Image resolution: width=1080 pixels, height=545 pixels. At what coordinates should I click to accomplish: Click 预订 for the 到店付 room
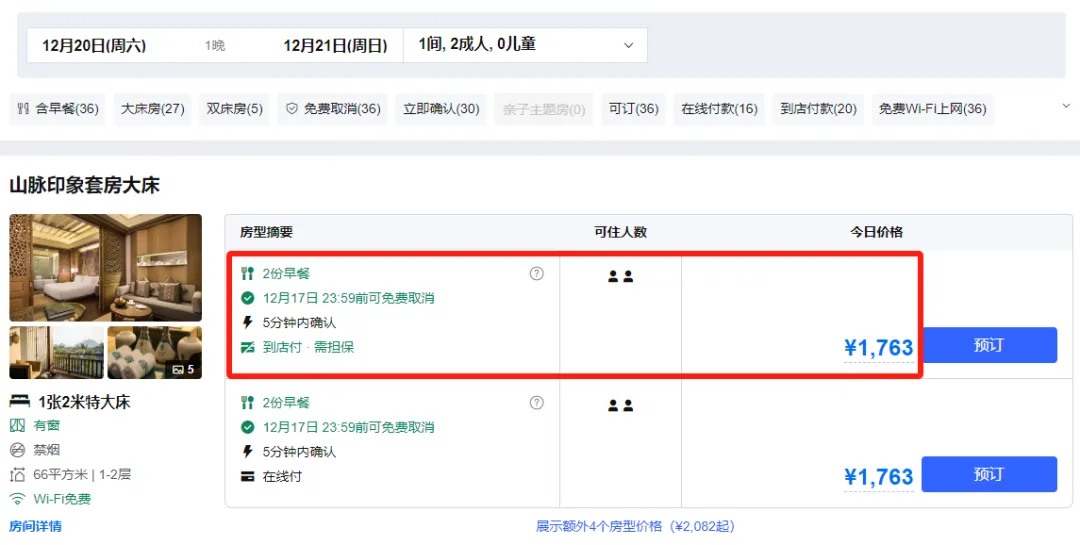988,345
